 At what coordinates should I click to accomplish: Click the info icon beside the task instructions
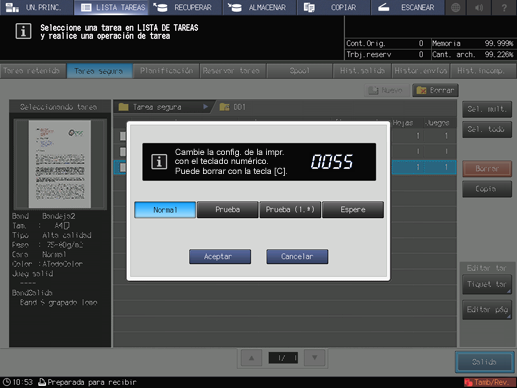point(23,31)
